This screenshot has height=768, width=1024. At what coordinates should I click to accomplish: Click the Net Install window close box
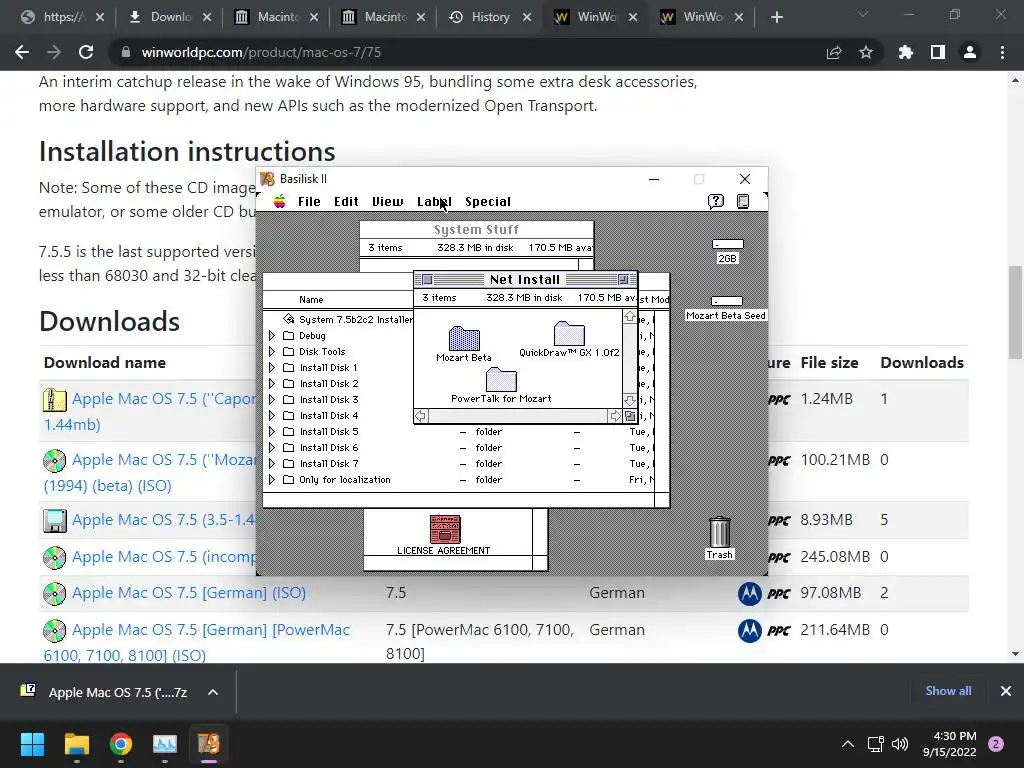pyautogui.click(x=427, y=280)
